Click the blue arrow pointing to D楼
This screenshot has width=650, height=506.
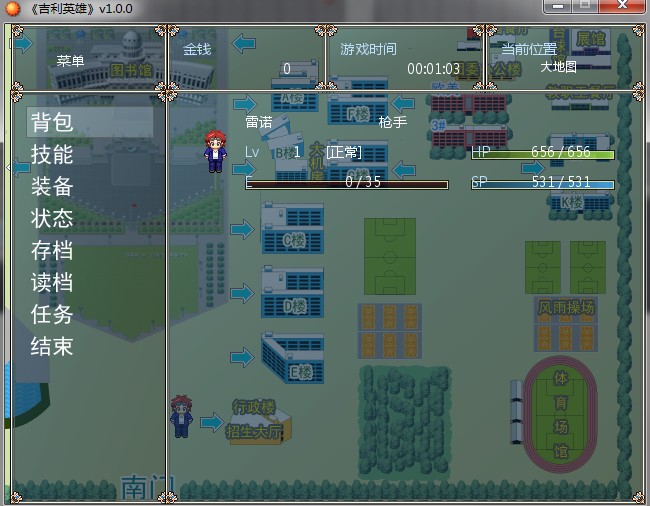pos(242,293)
